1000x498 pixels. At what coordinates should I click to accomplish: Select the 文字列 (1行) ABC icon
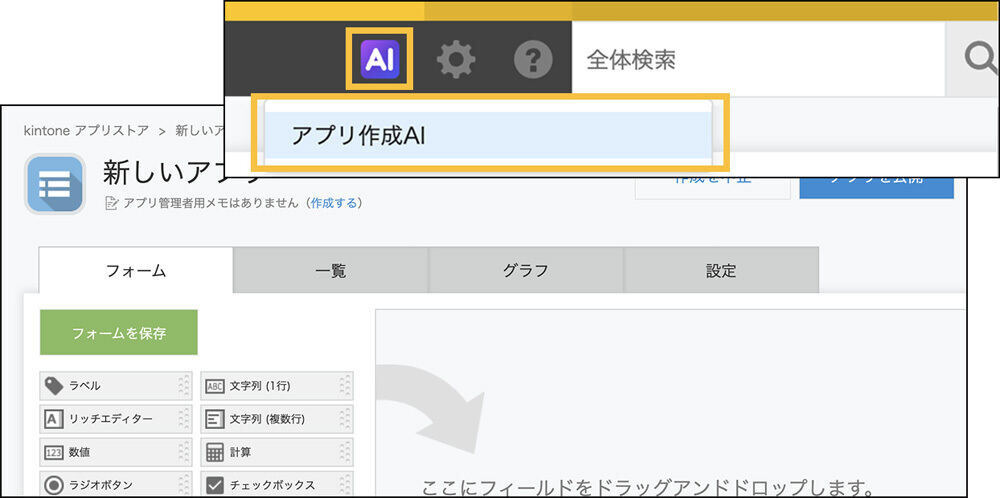pos(215,386)
